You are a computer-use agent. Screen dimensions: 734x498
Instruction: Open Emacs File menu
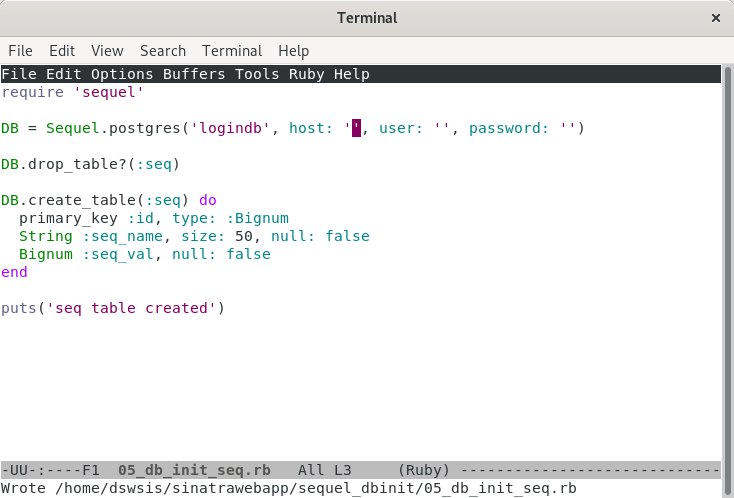coord(18,74)
